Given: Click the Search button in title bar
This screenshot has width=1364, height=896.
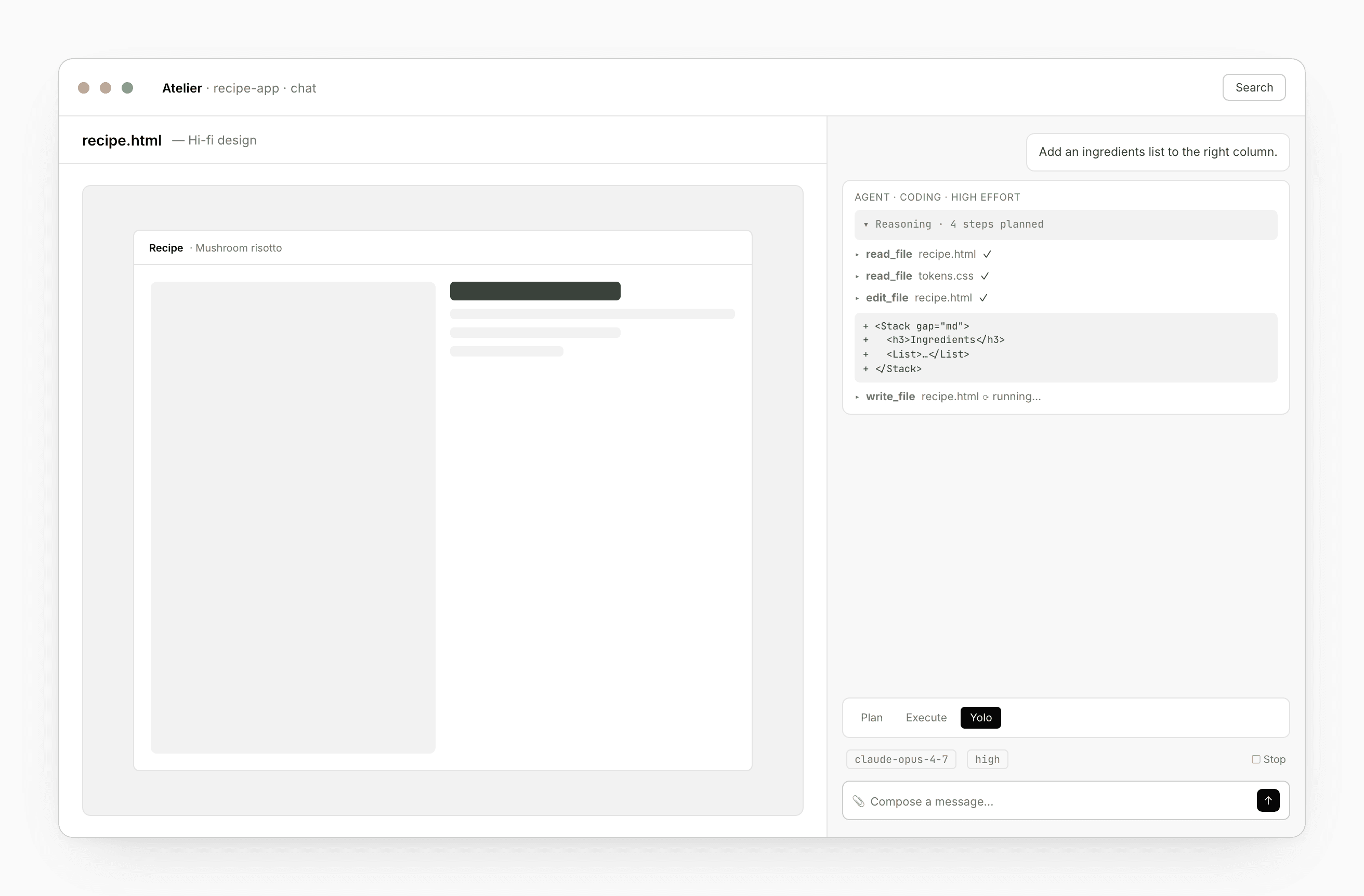Looking at the screenshot, I should [x=1253, y=88].
